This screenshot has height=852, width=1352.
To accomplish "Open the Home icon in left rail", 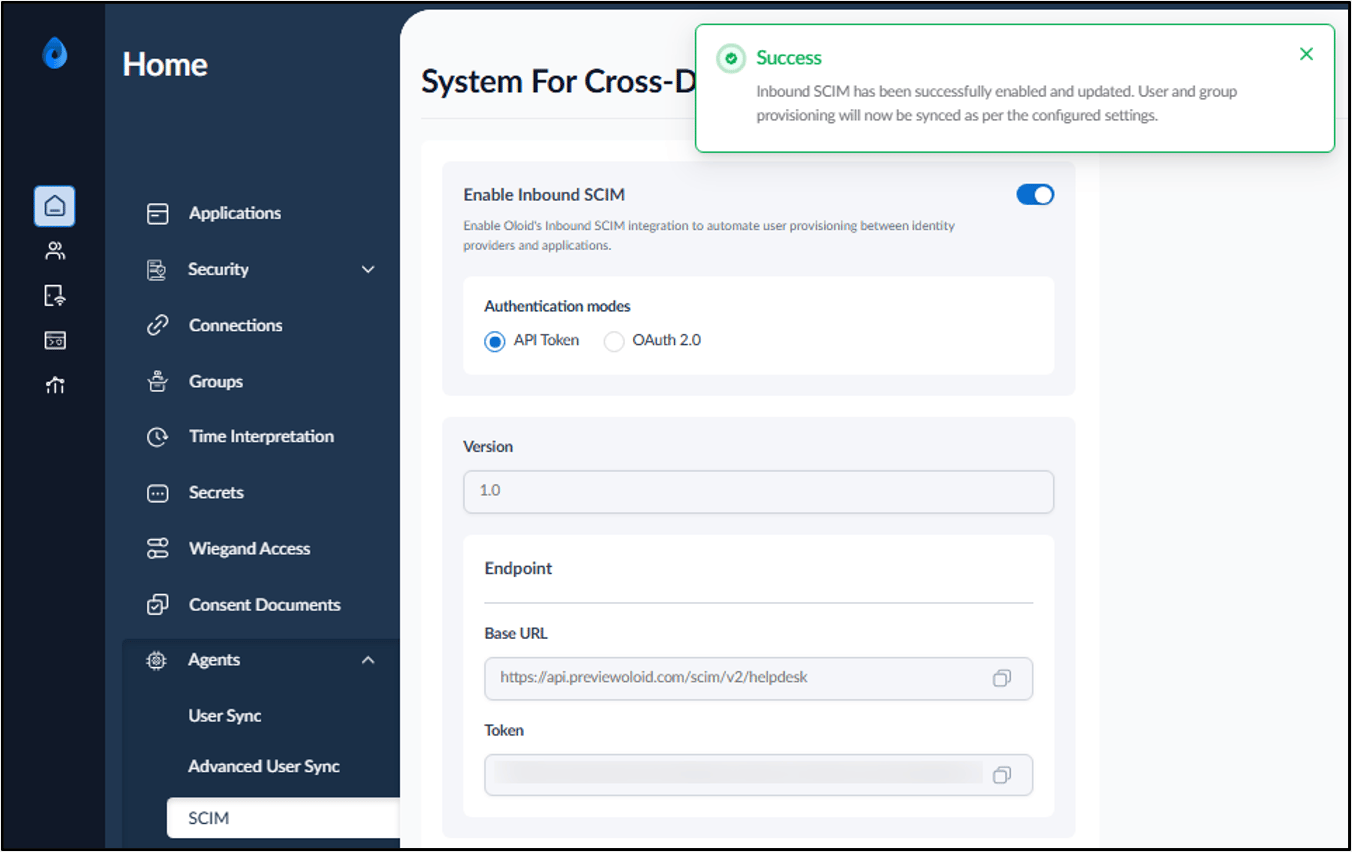I will click(55, 206).
